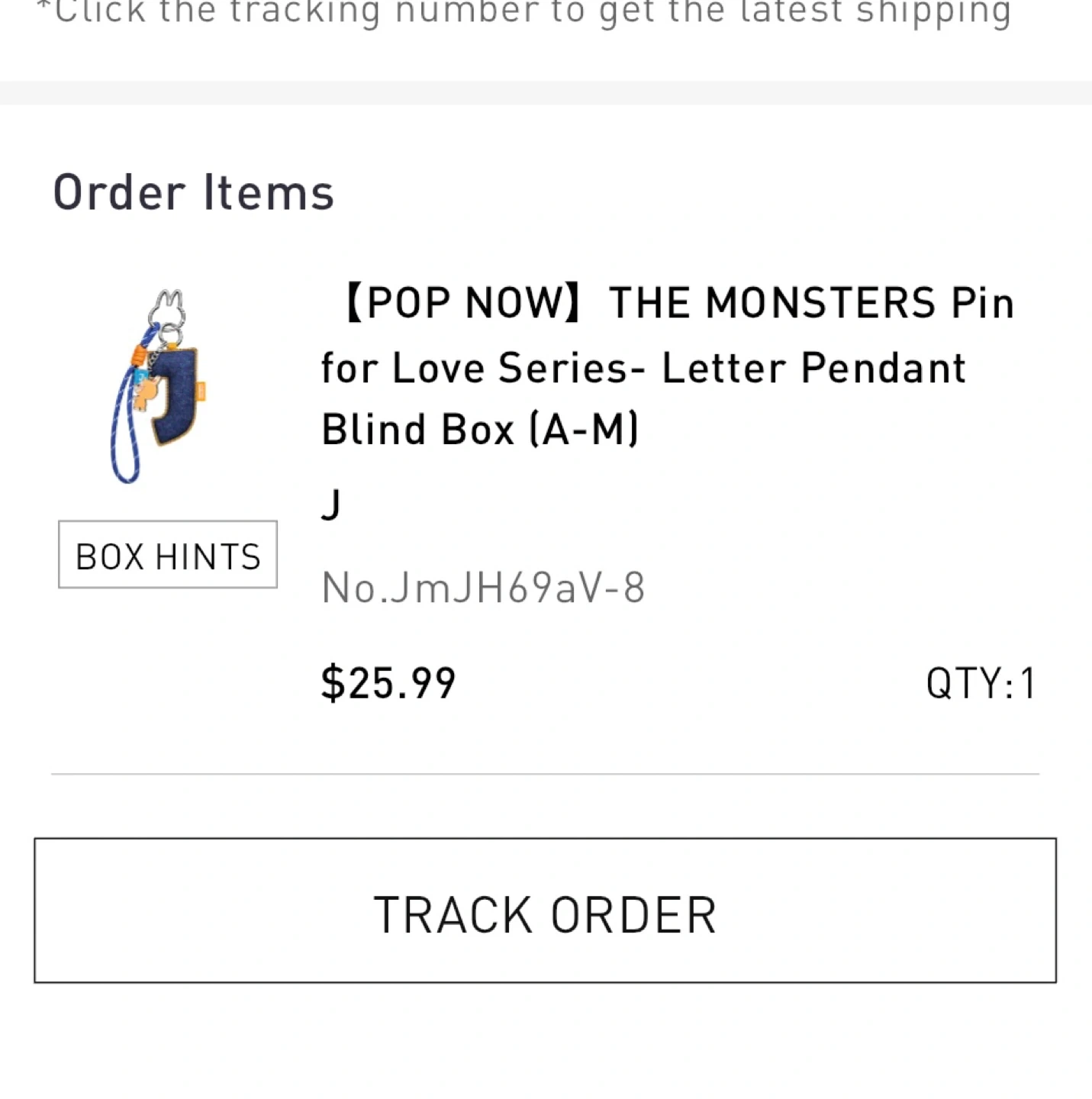
Task: Open THE MONSTERS Pin for Love product title
Action: (x=810, y=303)
